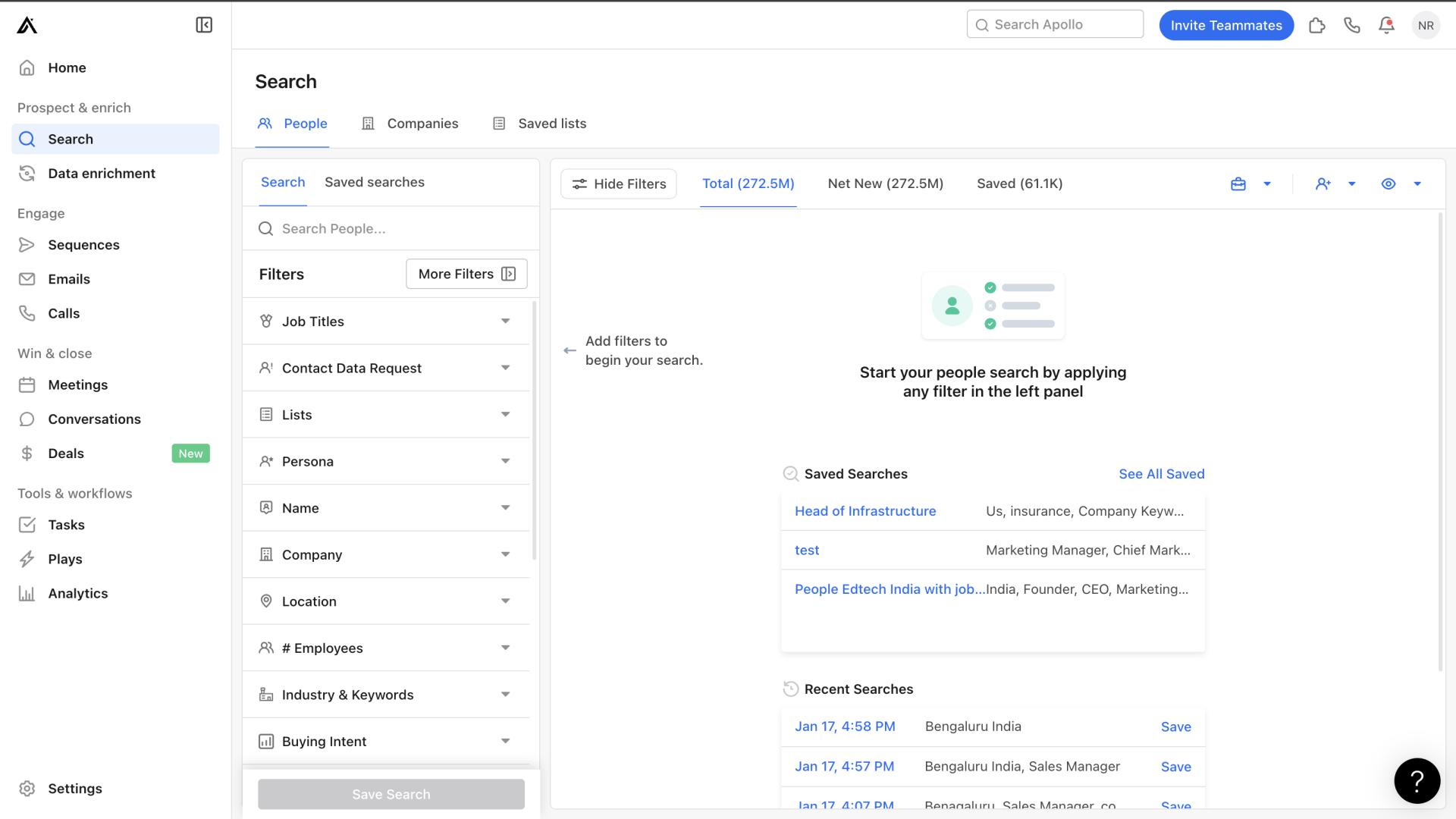Switch to the People tab
This screenshot has height=819, width=1456.
[293, 124]
